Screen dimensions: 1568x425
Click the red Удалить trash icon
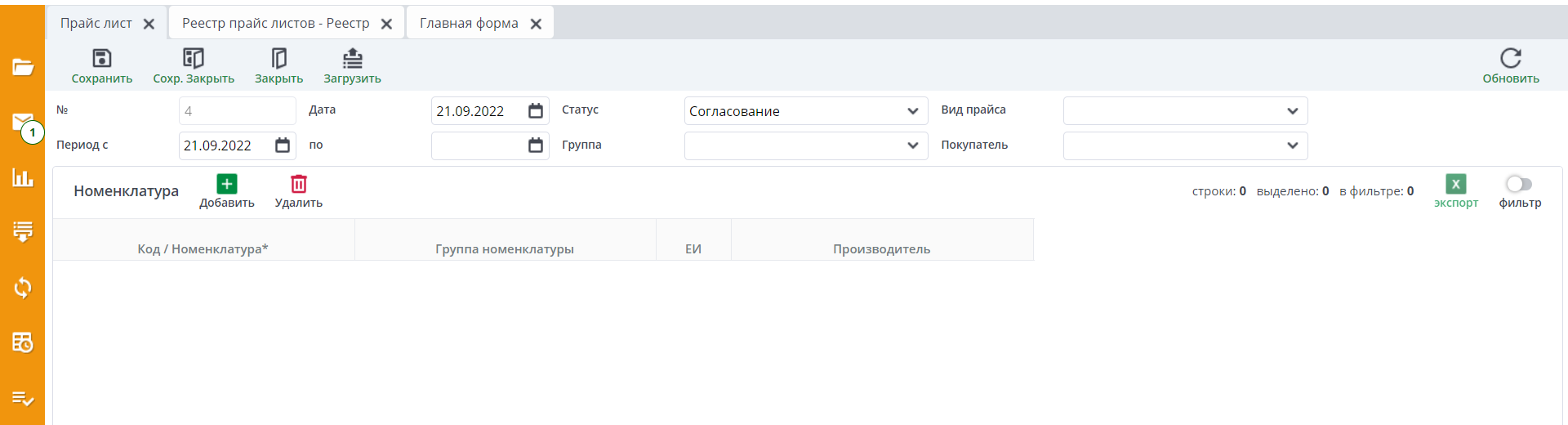click(299, 185)
